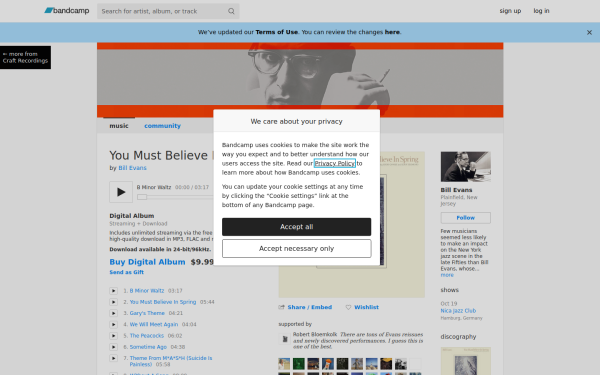Click the discography album cover thumbnail
Viewport: 600px width, 375px height.
[465, 361]
